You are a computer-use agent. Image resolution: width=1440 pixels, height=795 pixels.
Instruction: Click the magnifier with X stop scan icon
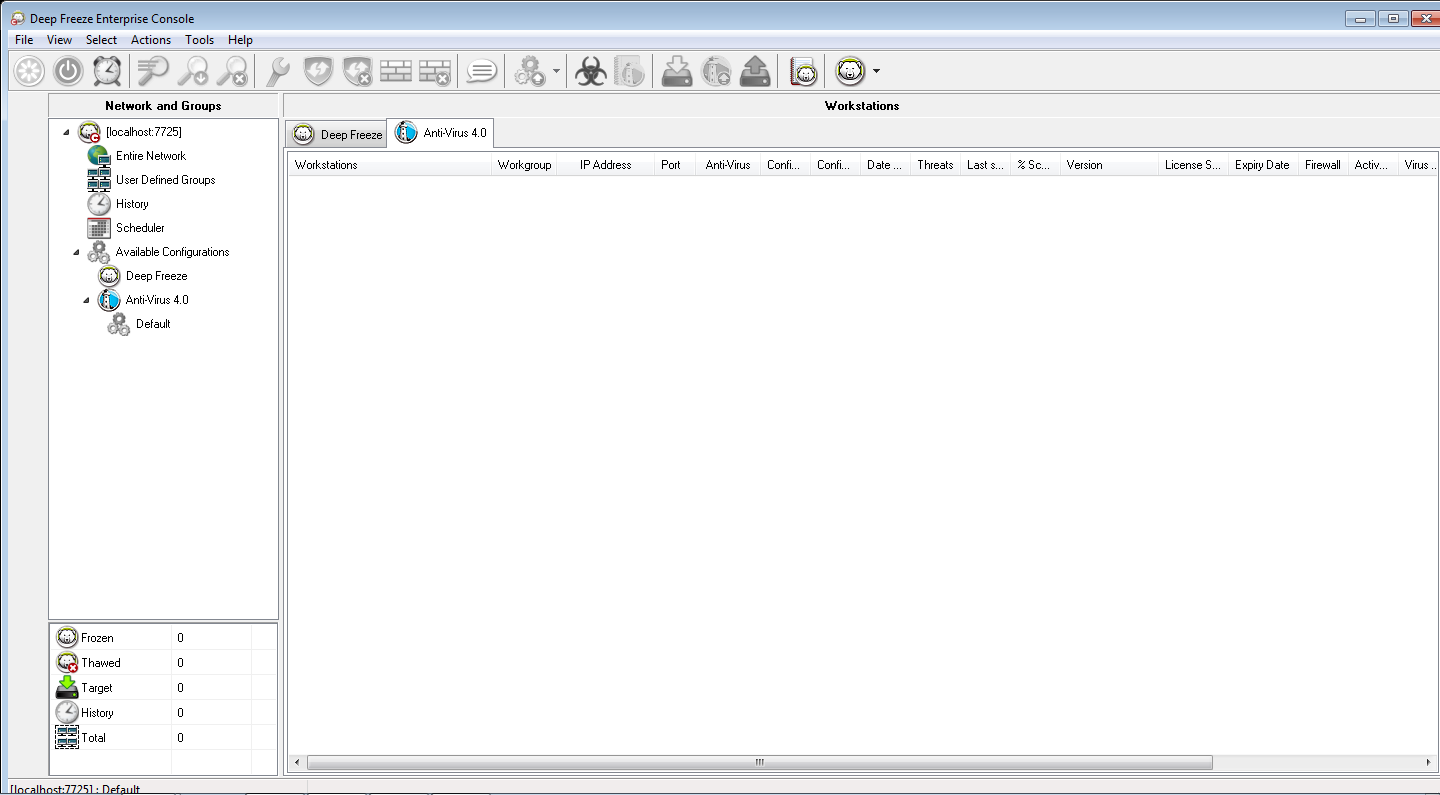(x=232, y=71)
